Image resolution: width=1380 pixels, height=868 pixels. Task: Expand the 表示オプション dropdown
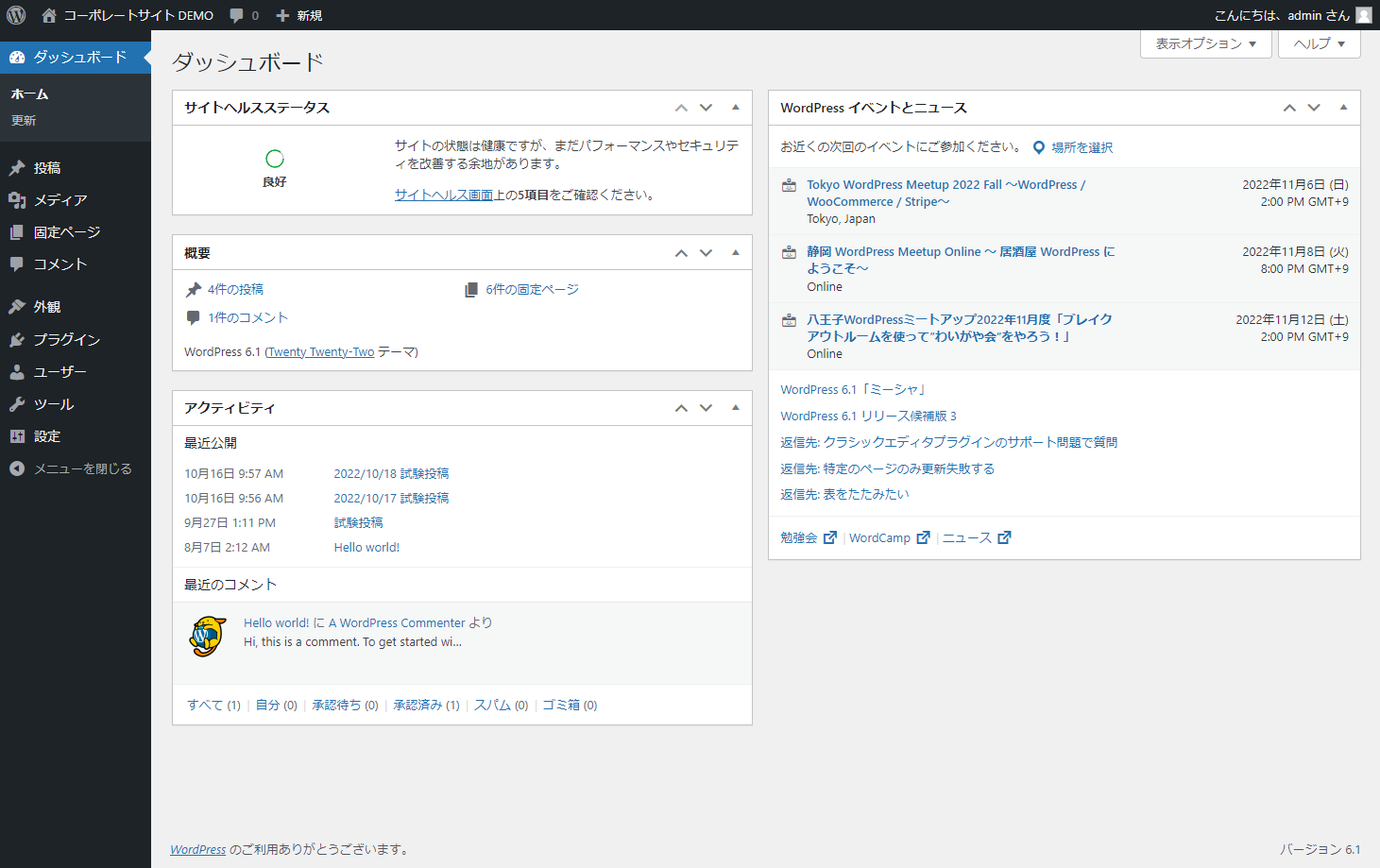coord(1205,43)
